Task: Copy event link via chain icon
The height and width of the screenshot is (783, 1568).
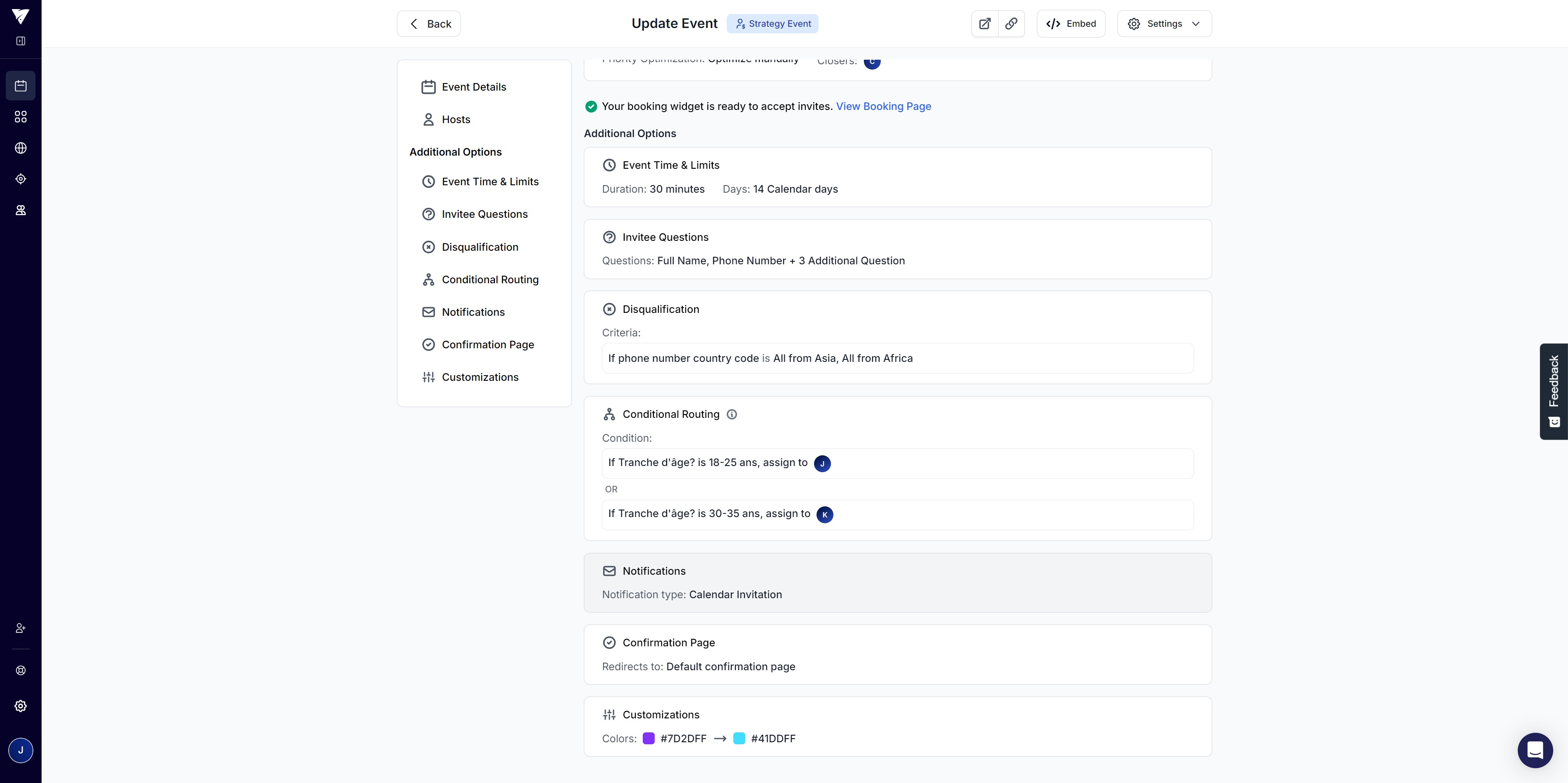Action: (x=1011, y=24)
